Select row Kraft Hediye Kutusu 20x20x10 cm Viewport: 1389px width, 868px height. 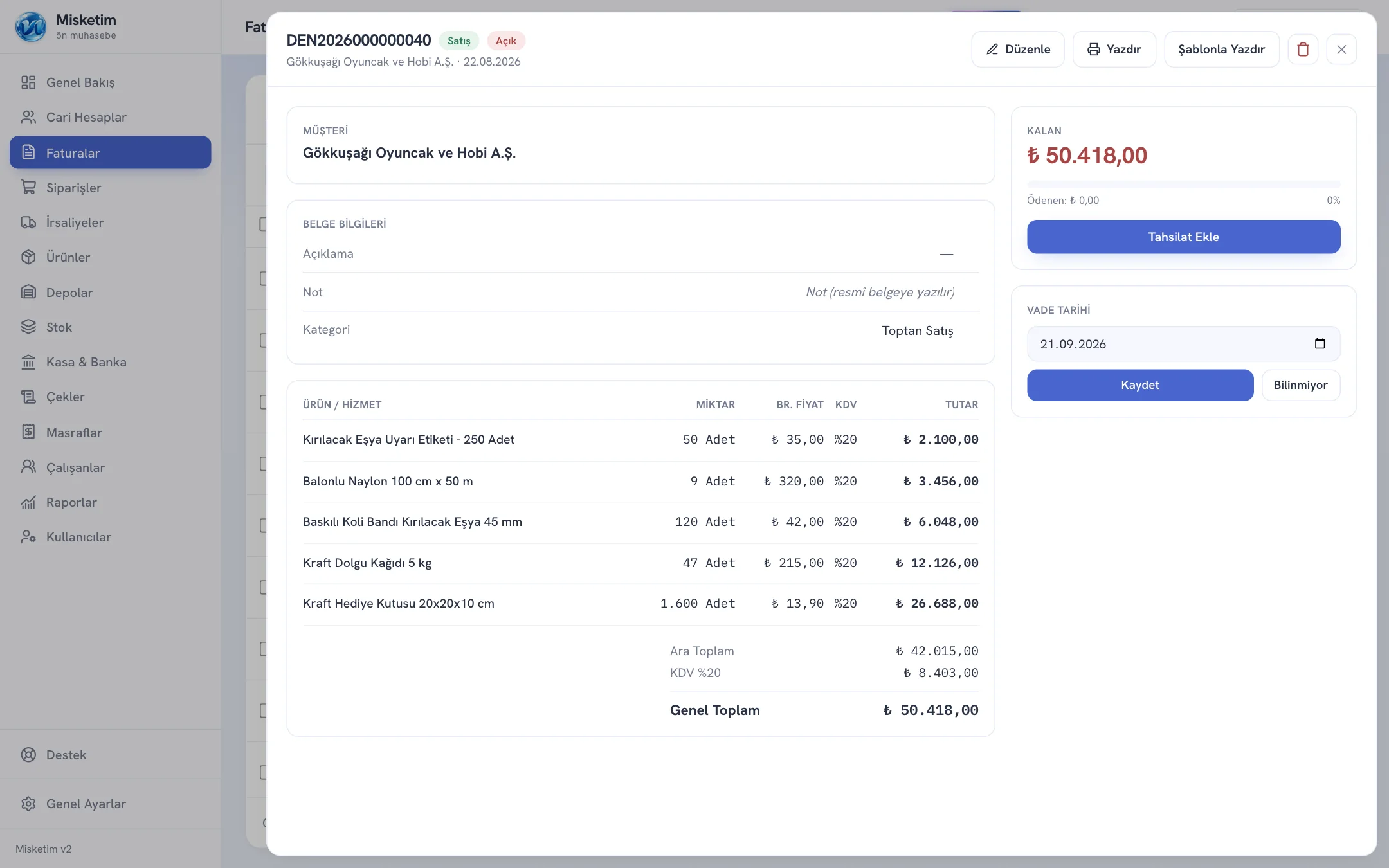pyautogui.click(x=640, y=603)
